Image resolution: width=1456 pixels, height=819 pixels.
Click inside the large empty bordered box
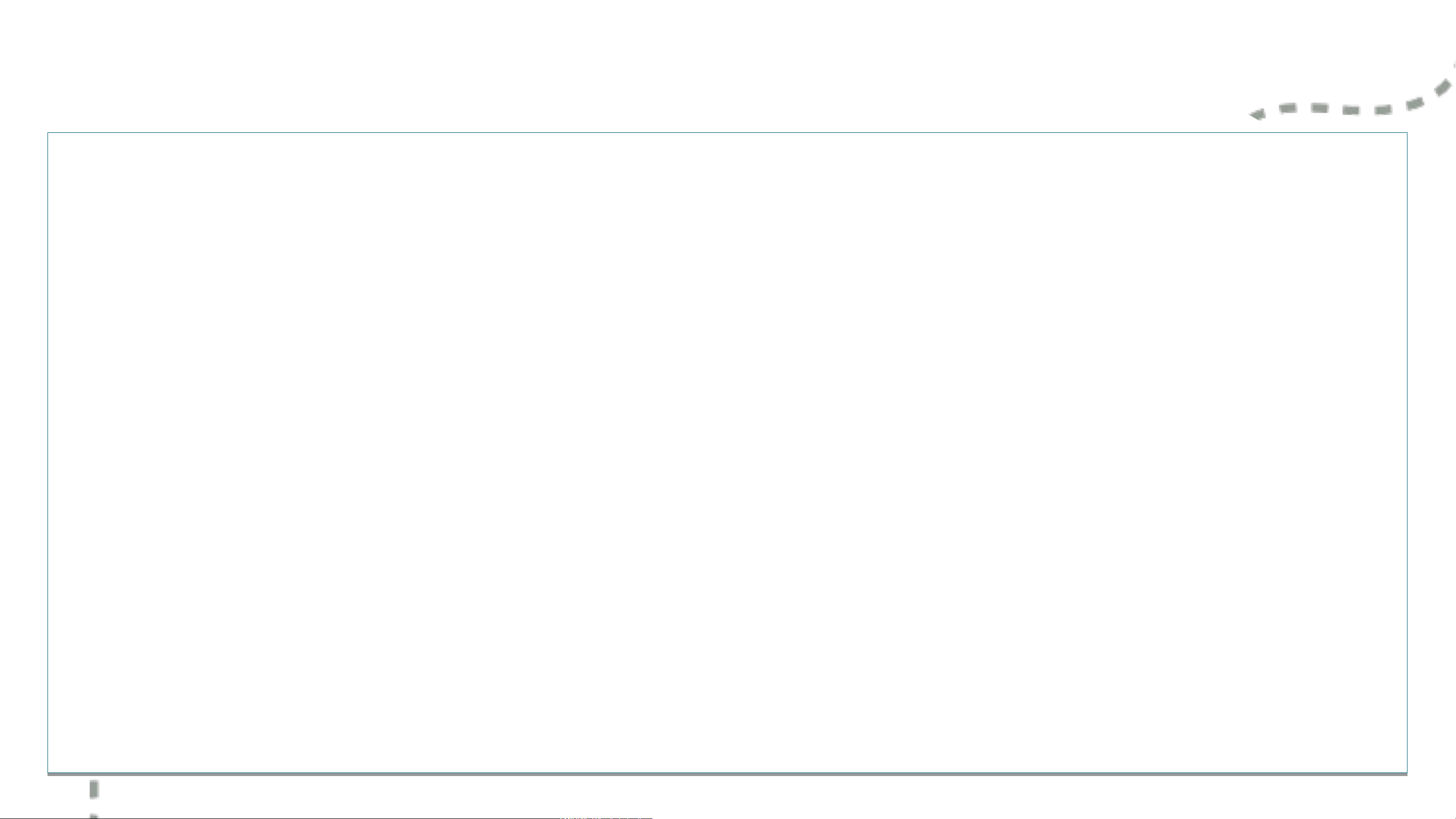pos(727,452)
